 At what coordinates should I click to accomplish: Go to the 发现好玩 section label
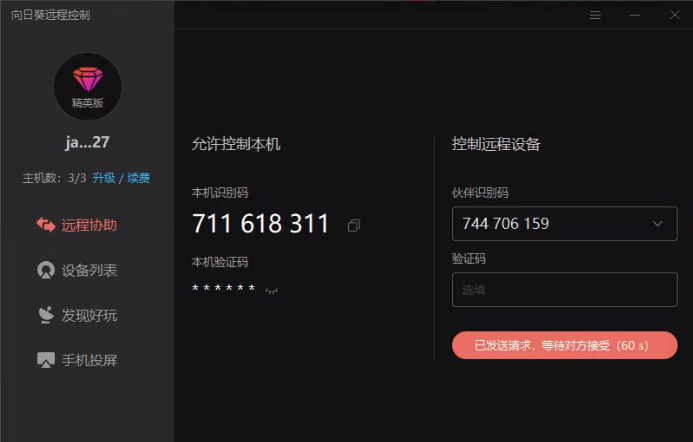point(89,315)
